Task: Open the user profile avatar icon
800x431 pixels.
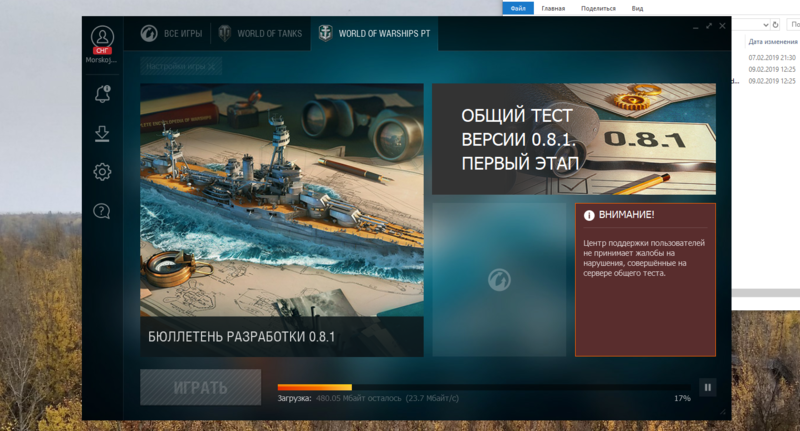Action: tap(103, 37)
